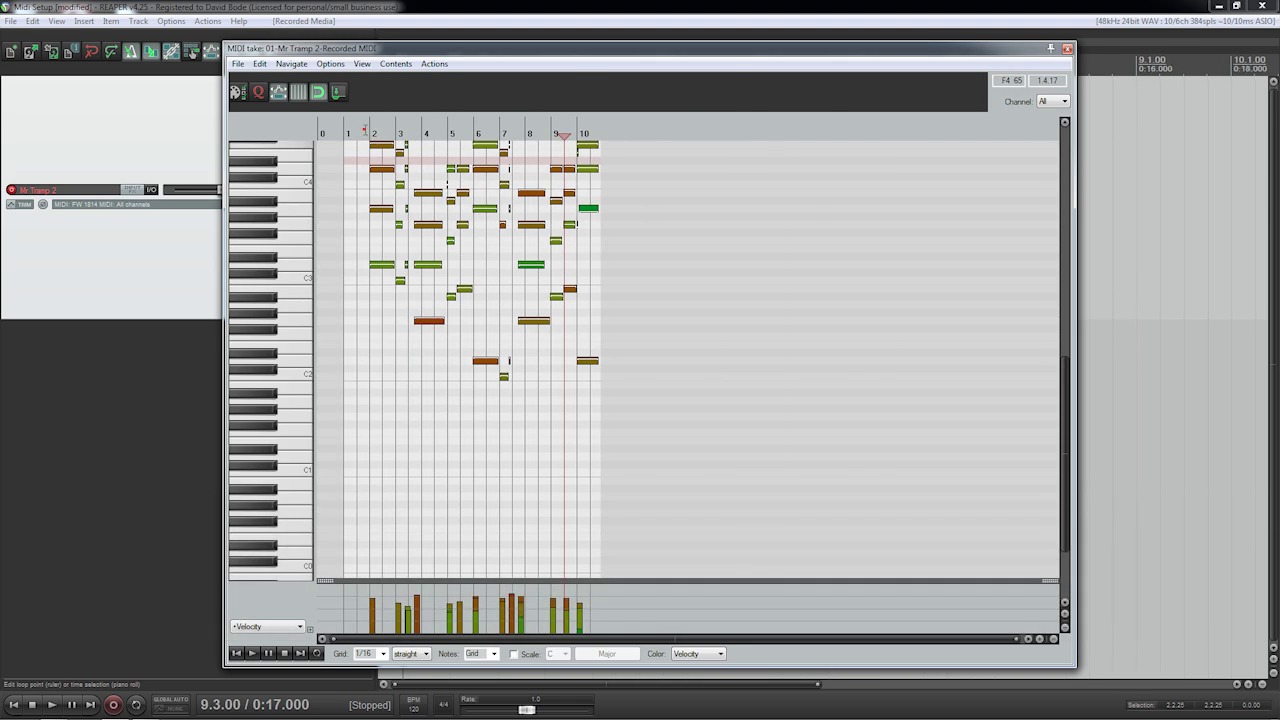Click the plus button to add CC lane

(310, 629)
